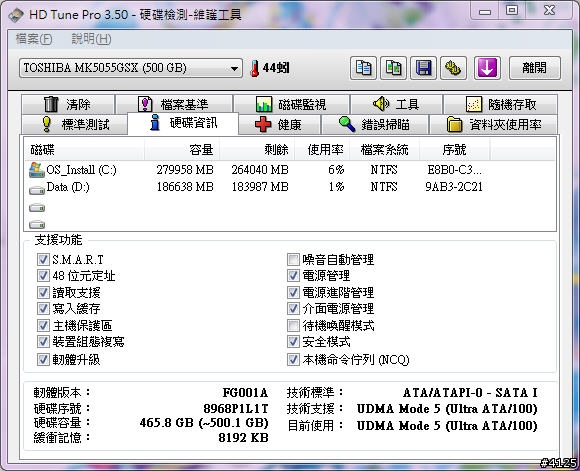Image resolution: width=580 pixels, height=471 pixels.
Task: Switch to the 工具 tab
Action: [397, 104]
